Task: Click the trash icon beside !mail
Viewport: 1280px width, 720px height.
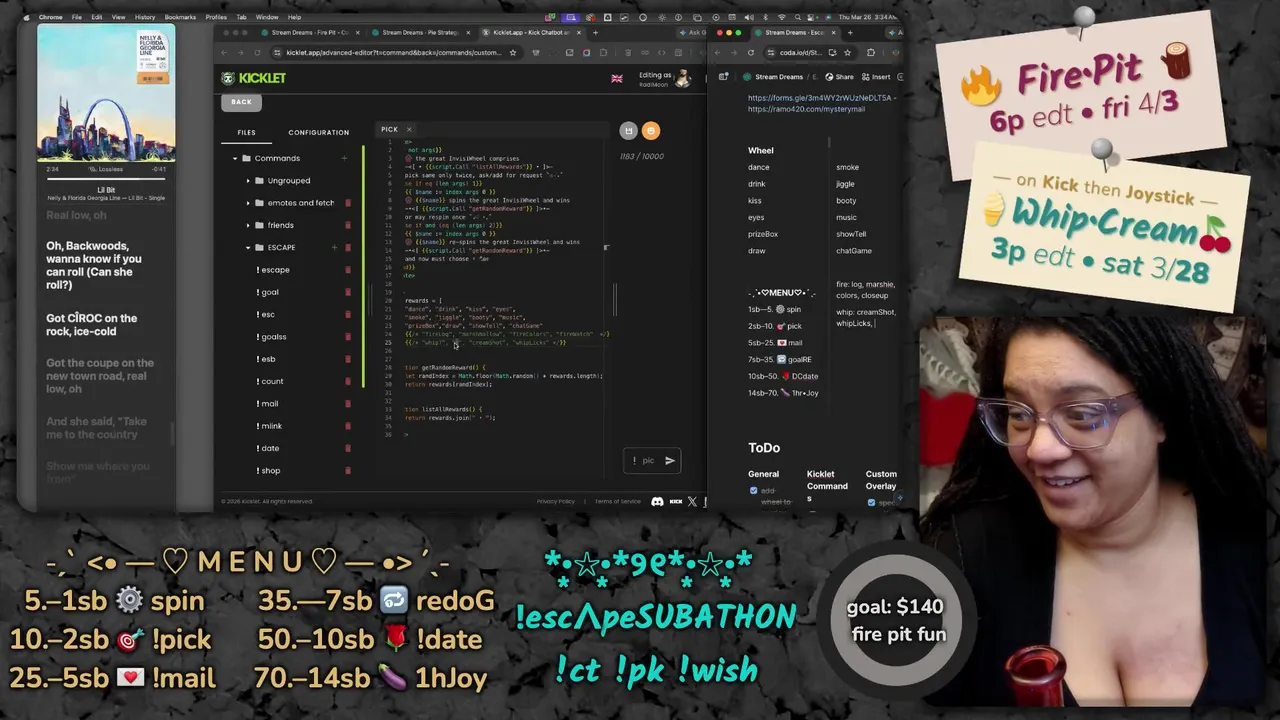Action: click(x=348, y=404)
